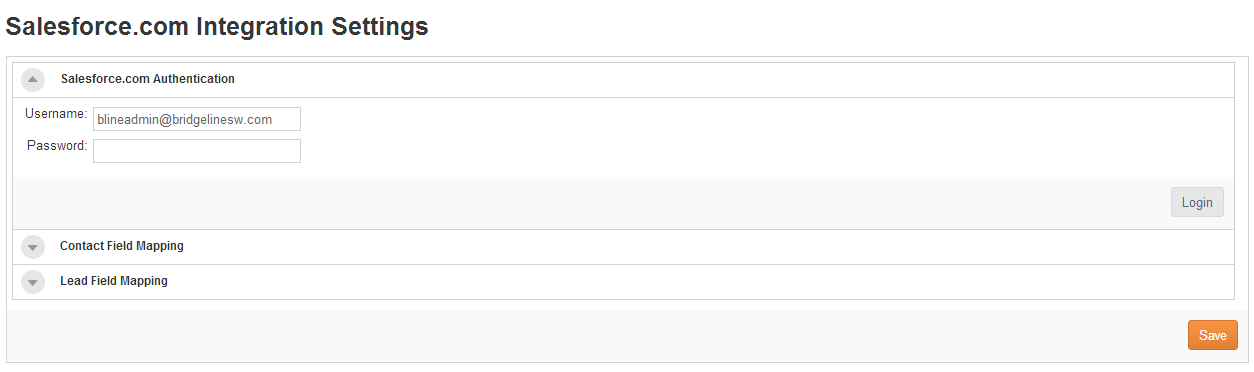
Task: Select the Salesforce.com Authentication header text
Action: pos(148,78)
